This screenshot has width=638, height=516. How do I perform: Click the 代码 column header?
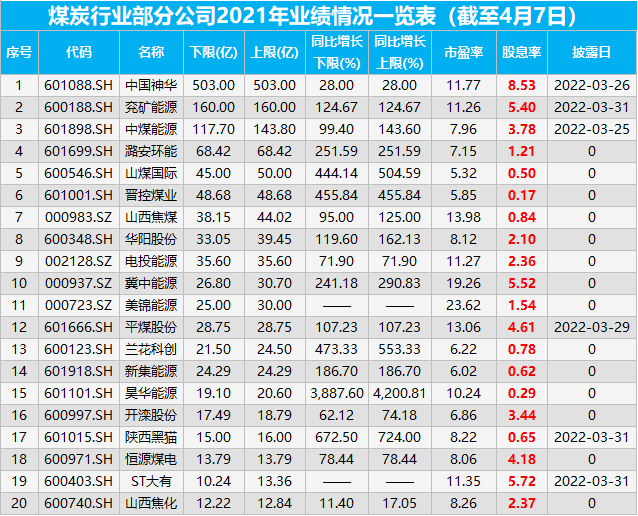(x=79, y=52)
